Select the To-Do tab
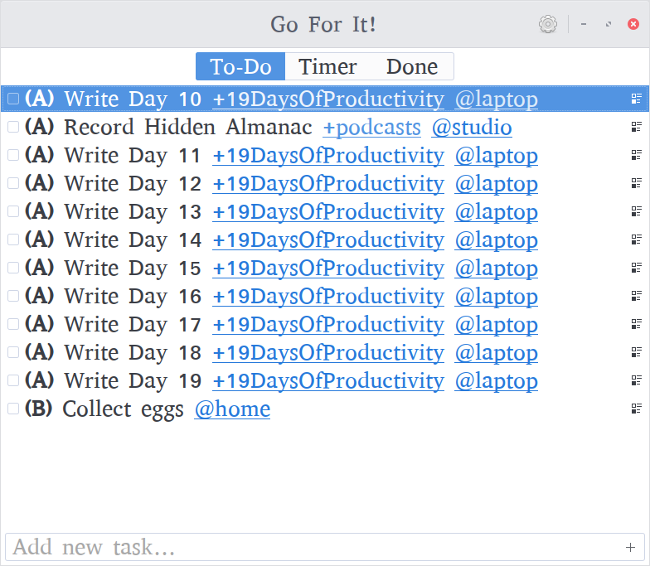Screen dimensions: 650x566 [241, 67]
